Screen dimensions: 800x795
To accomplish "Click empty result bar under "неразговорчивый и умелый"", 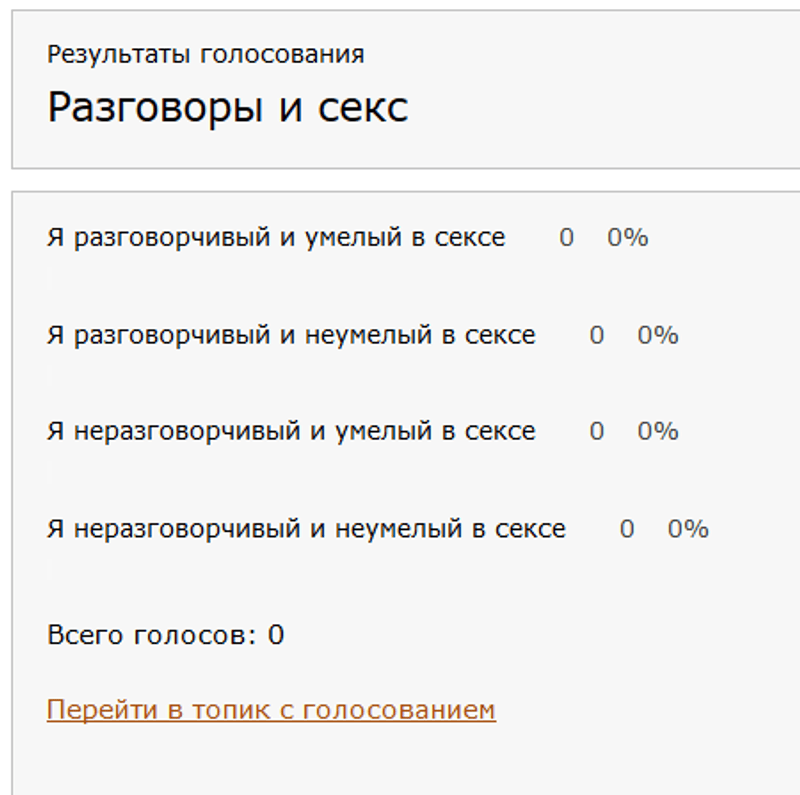I will pyautogui.click(x=49, y=473).
